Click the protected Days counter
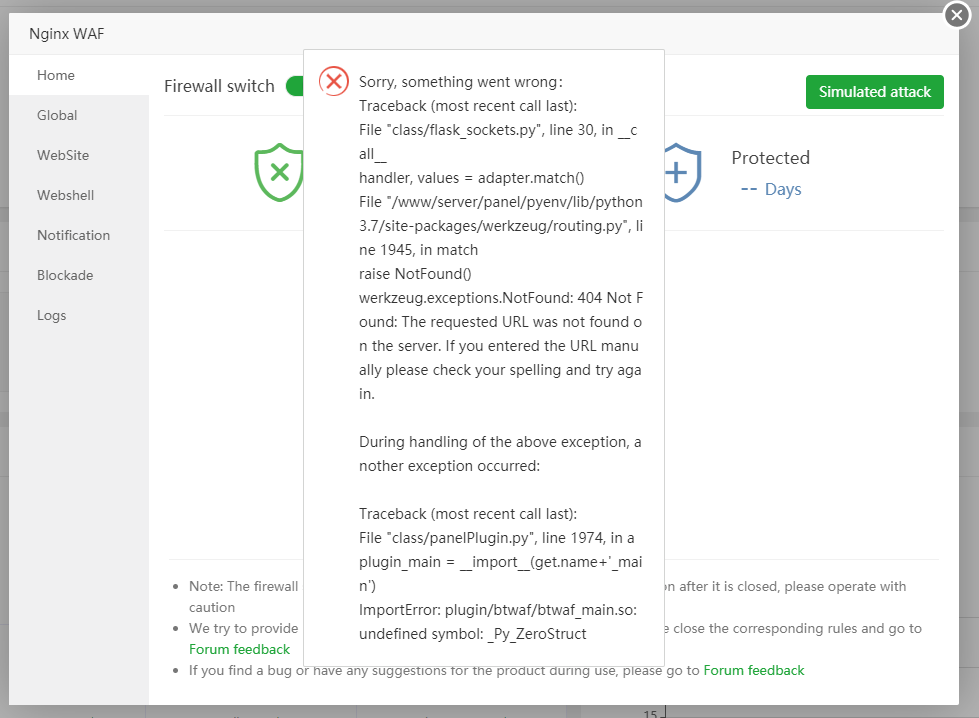979x718 pixels. pyautogui.click(x=771, y=189)
